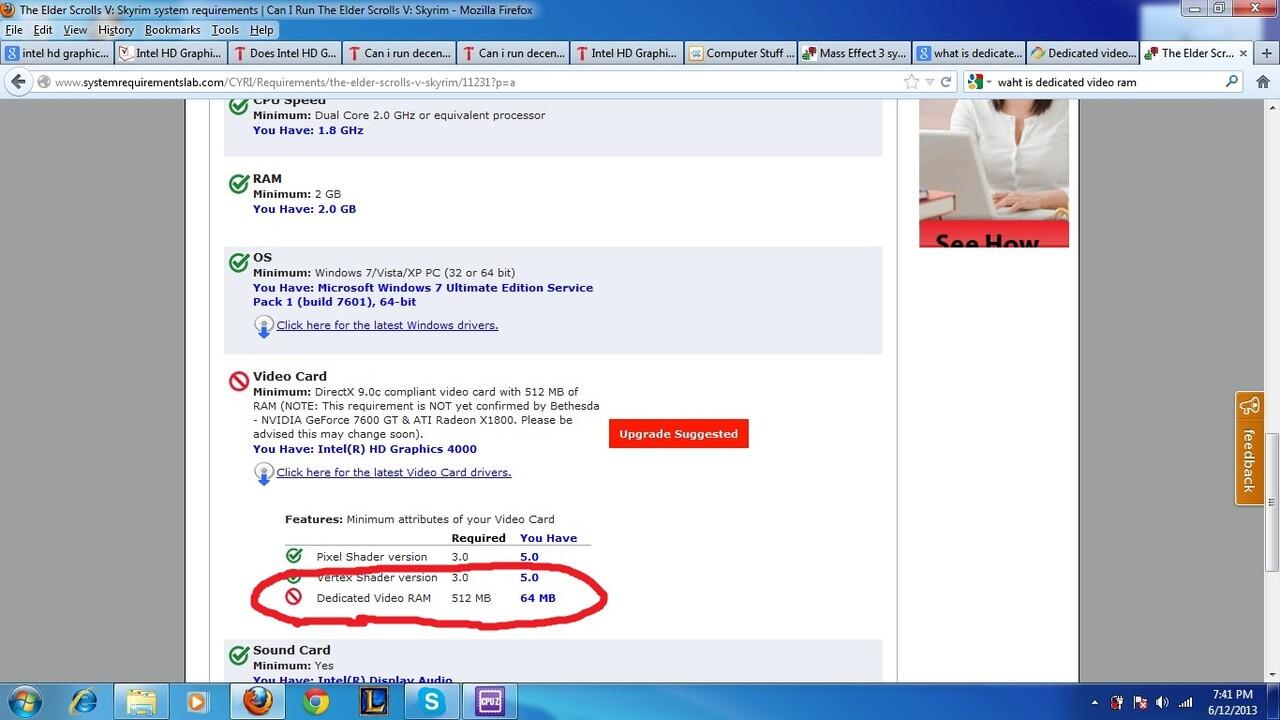Open the File menu
This screenshot has height=720, width=1280.
tap(14, 30)
